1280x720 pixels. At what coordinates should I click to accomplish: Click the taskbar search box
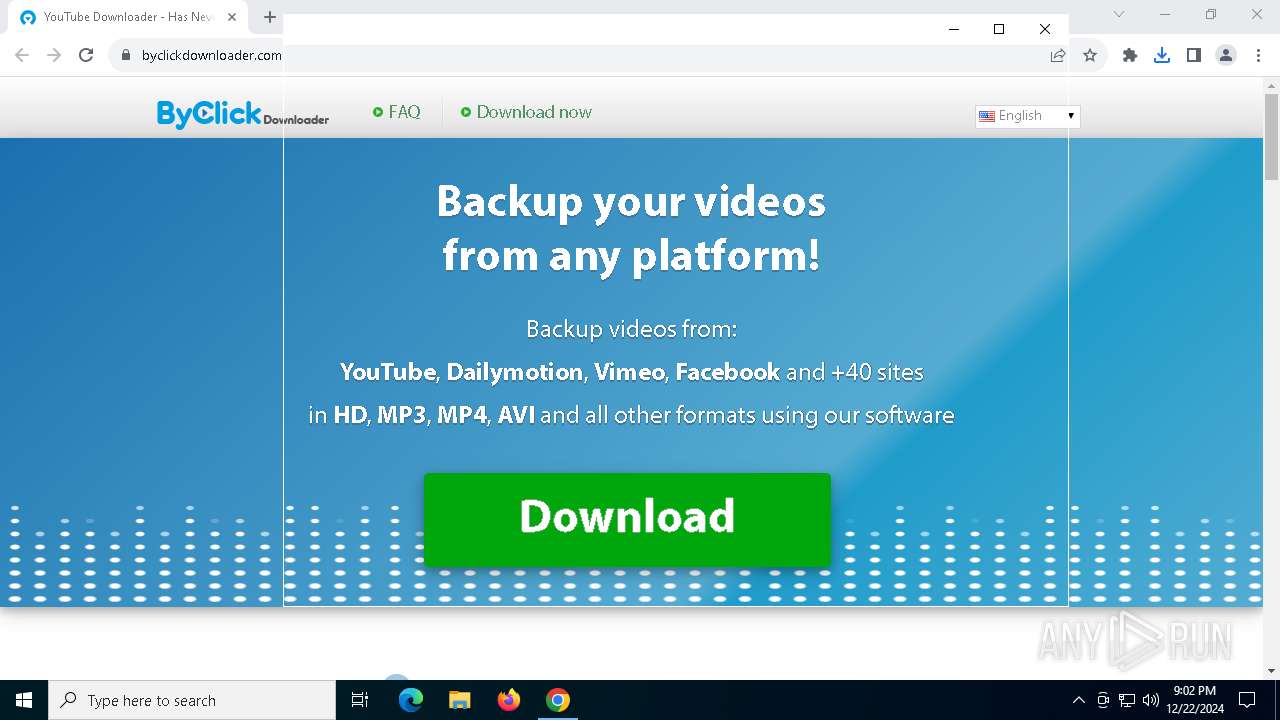[x=192, y=700]
